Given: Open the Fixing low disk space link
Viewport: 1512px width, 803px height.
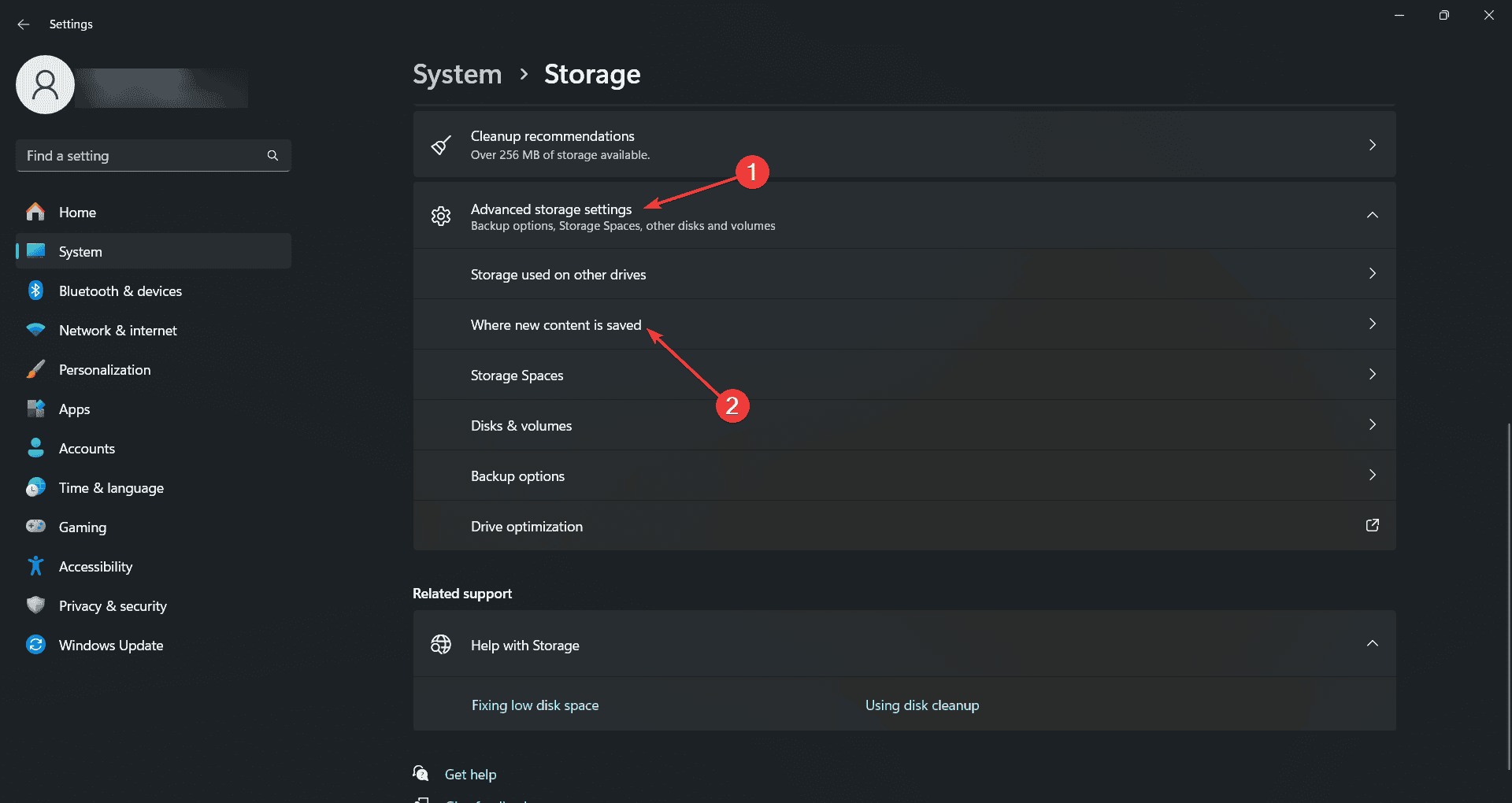Looking at the screenshot, I should (x=535, y=705).
